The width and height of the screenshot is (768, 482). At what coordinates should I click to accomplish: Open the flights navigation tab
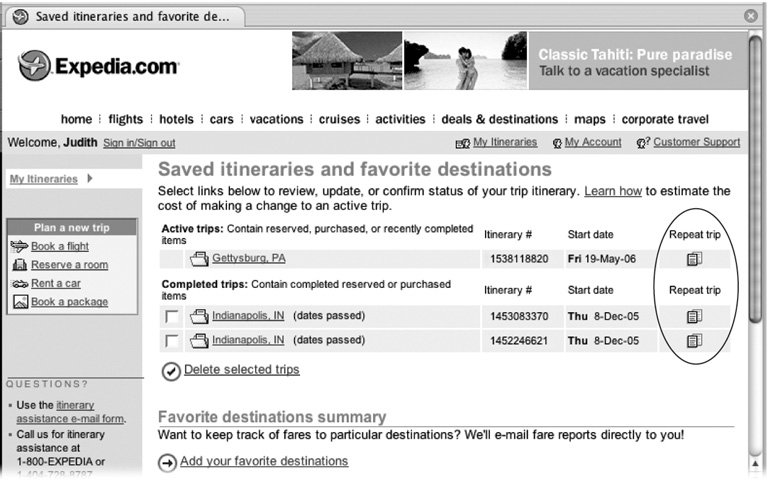[125, 119]
